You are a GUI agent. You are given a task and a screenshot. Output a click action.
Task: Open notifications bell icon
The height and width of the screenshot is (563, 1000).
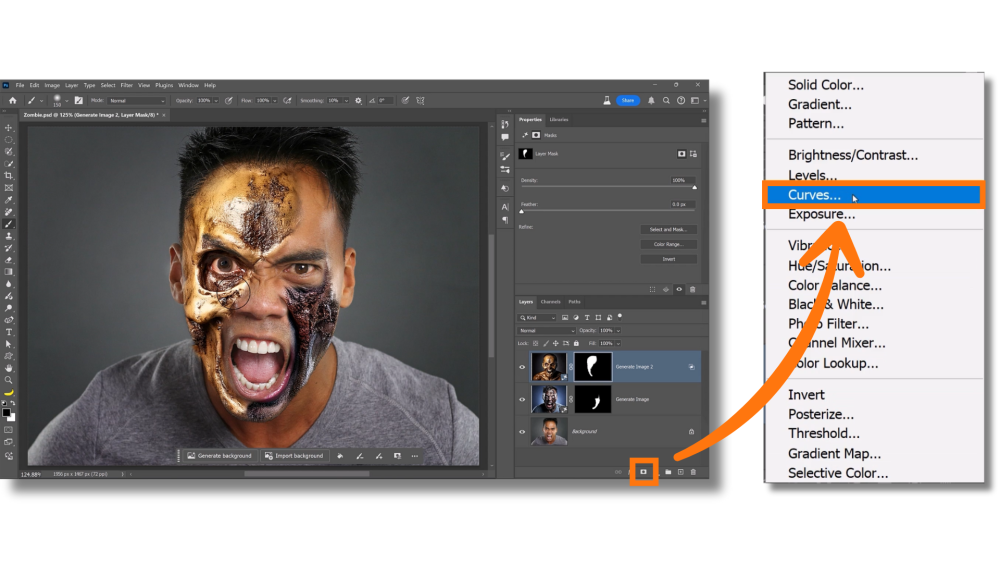click(x=651, y=100)
